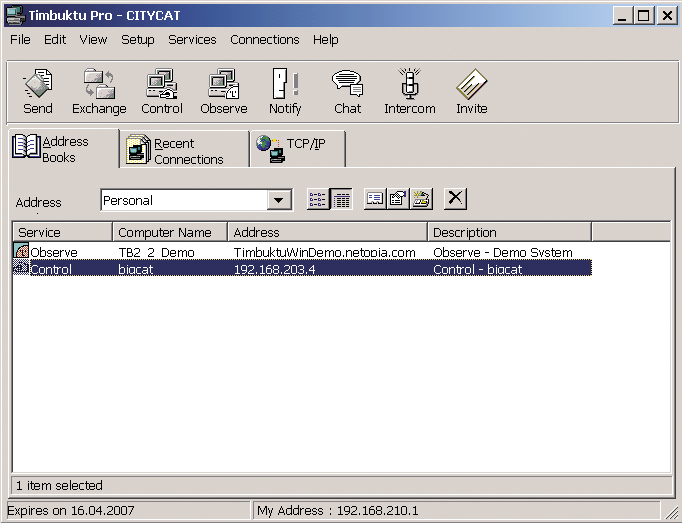Open the File menu
This screenshot has width=682, height=523.
click(20, 40)
